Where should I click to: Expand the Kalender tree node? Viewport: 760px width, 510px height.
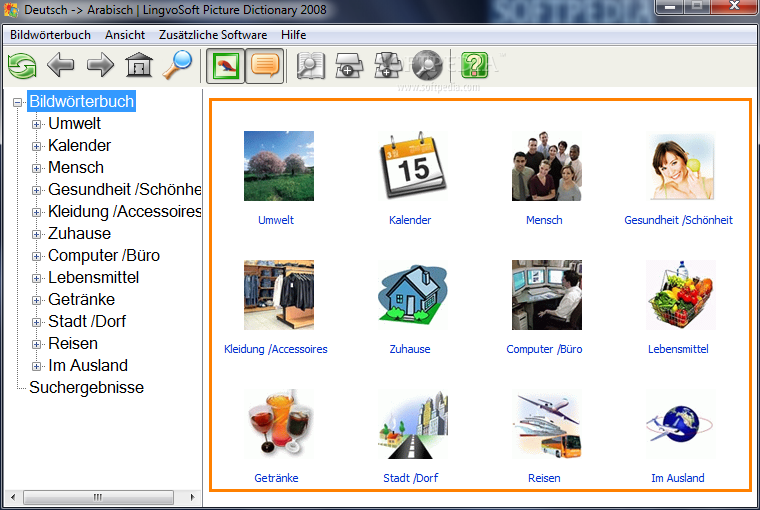pyautogui.click(x=36, y=146)
